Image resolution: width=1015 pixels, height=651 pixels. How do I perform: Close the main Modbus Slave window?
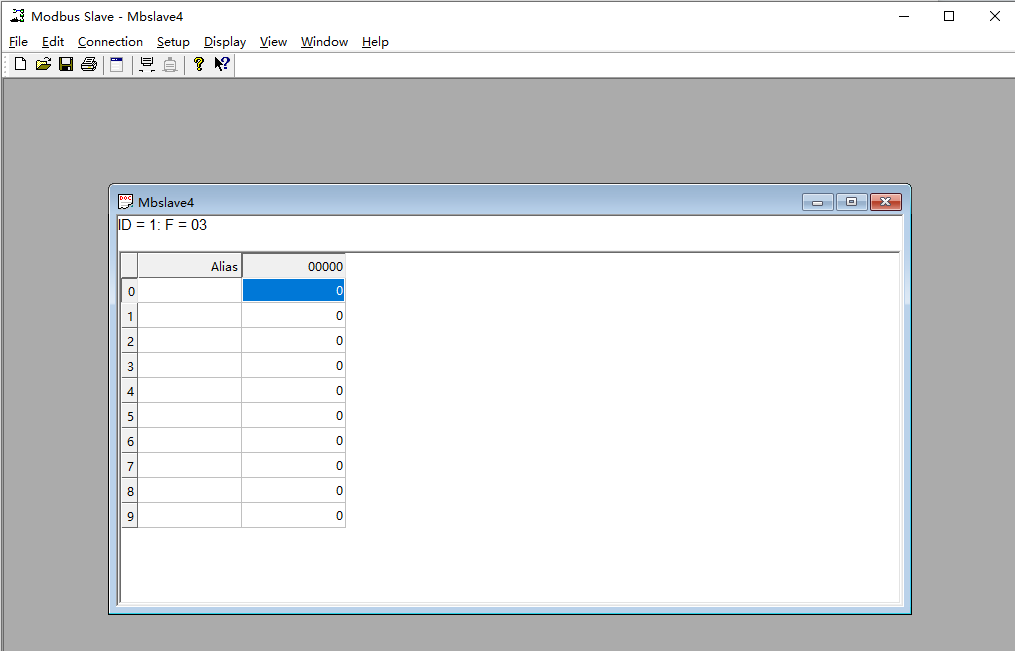point(995,16)
